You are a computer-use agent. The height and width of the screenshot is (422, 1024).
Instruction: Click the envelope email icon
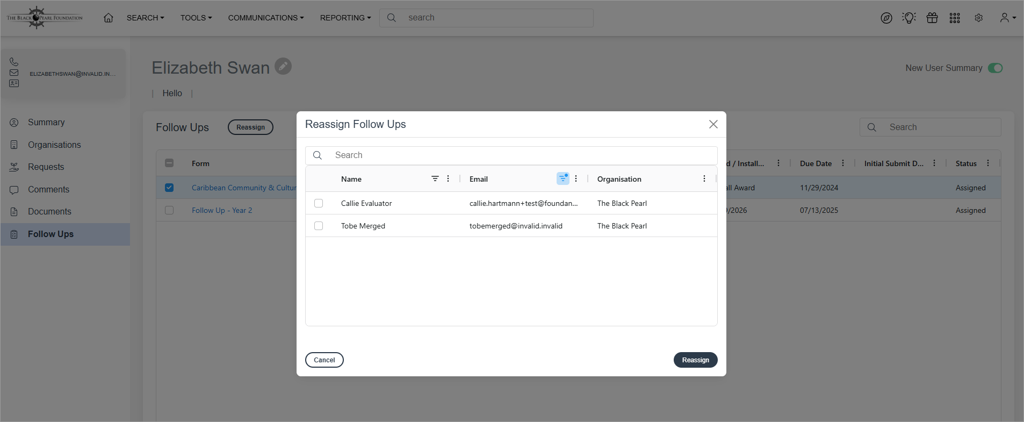14,73
